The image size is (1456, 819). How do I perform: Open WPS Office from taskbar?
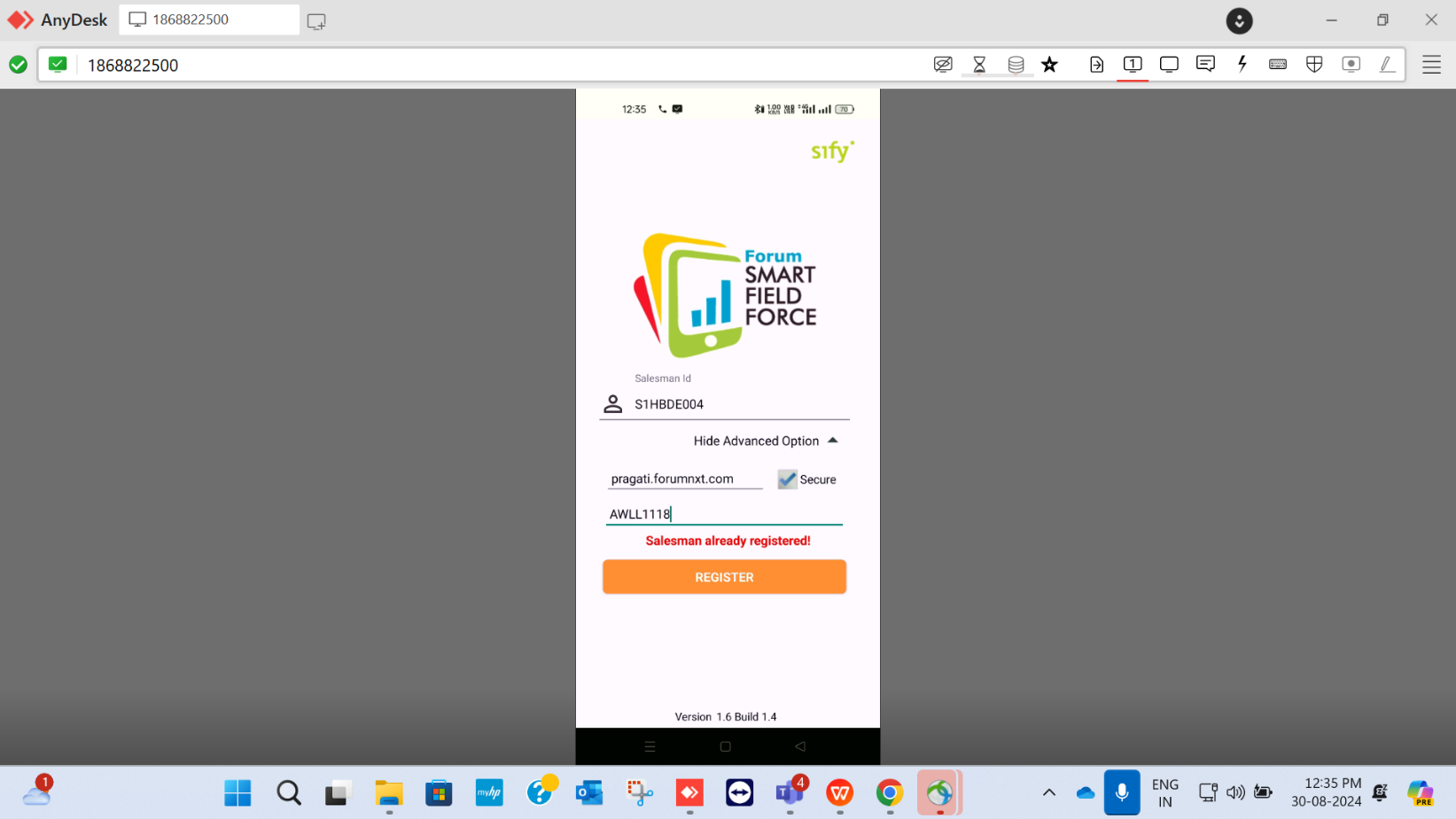(x=840, y=792)
